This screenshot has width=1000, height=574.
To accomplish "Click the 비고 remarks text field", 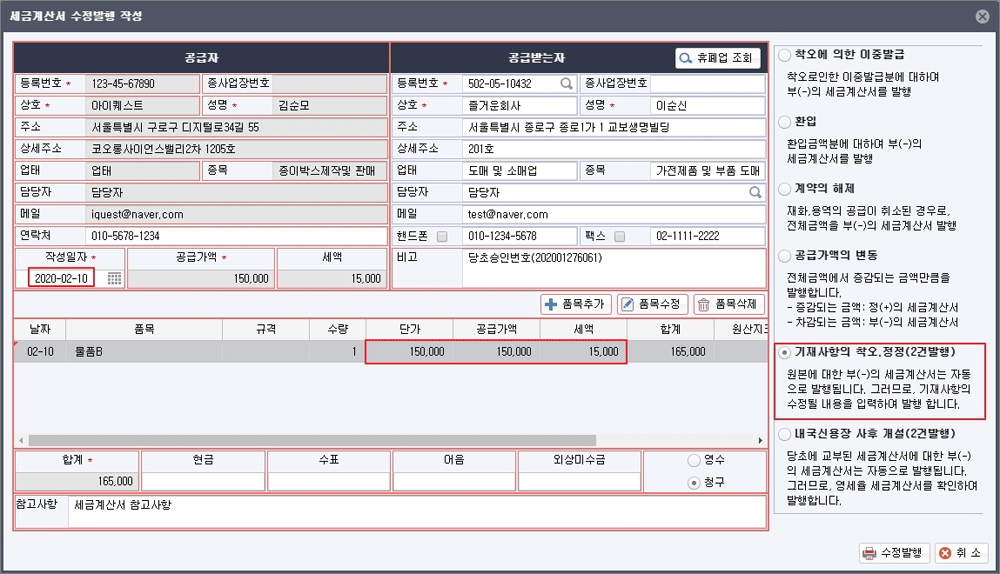I will 612,268.
